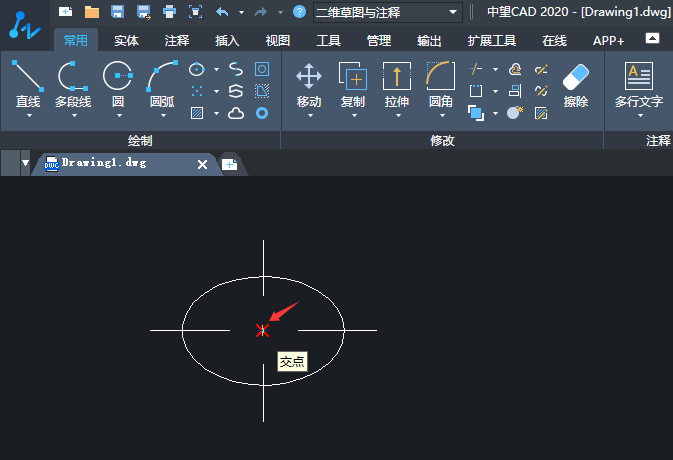Click the Hatch tool icon
The image size is (673, 460).
(197, 113)
